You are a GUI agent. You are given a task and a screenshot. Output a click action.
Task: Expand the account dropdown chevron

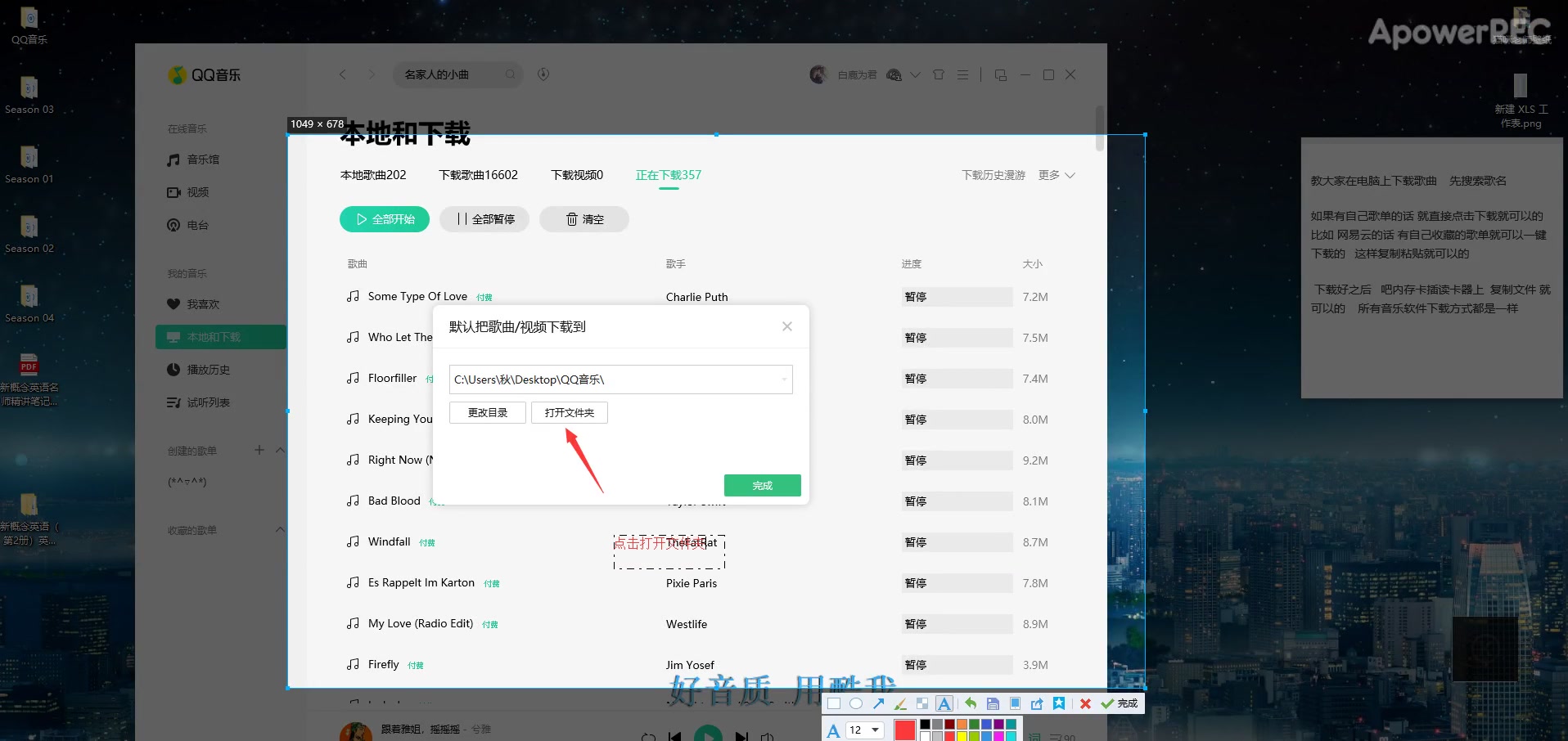coord(916,74)
